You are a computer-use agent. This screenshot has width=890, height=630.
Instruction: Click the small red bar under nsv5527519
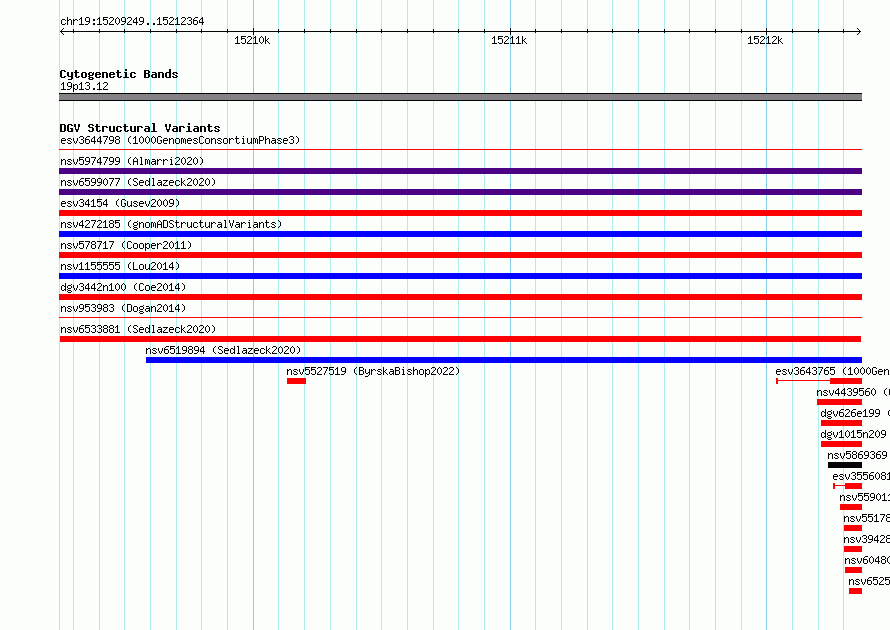[x=296, y=381]
